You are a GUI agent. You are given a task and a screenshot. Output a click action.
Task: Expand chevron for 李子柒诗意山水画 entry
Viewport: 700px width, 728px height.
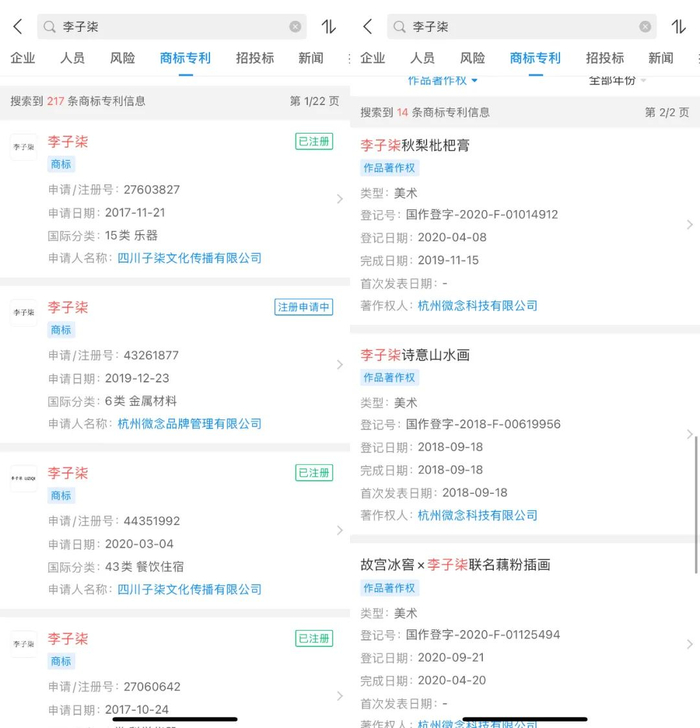pyautogui.click(x=690, y=435)
